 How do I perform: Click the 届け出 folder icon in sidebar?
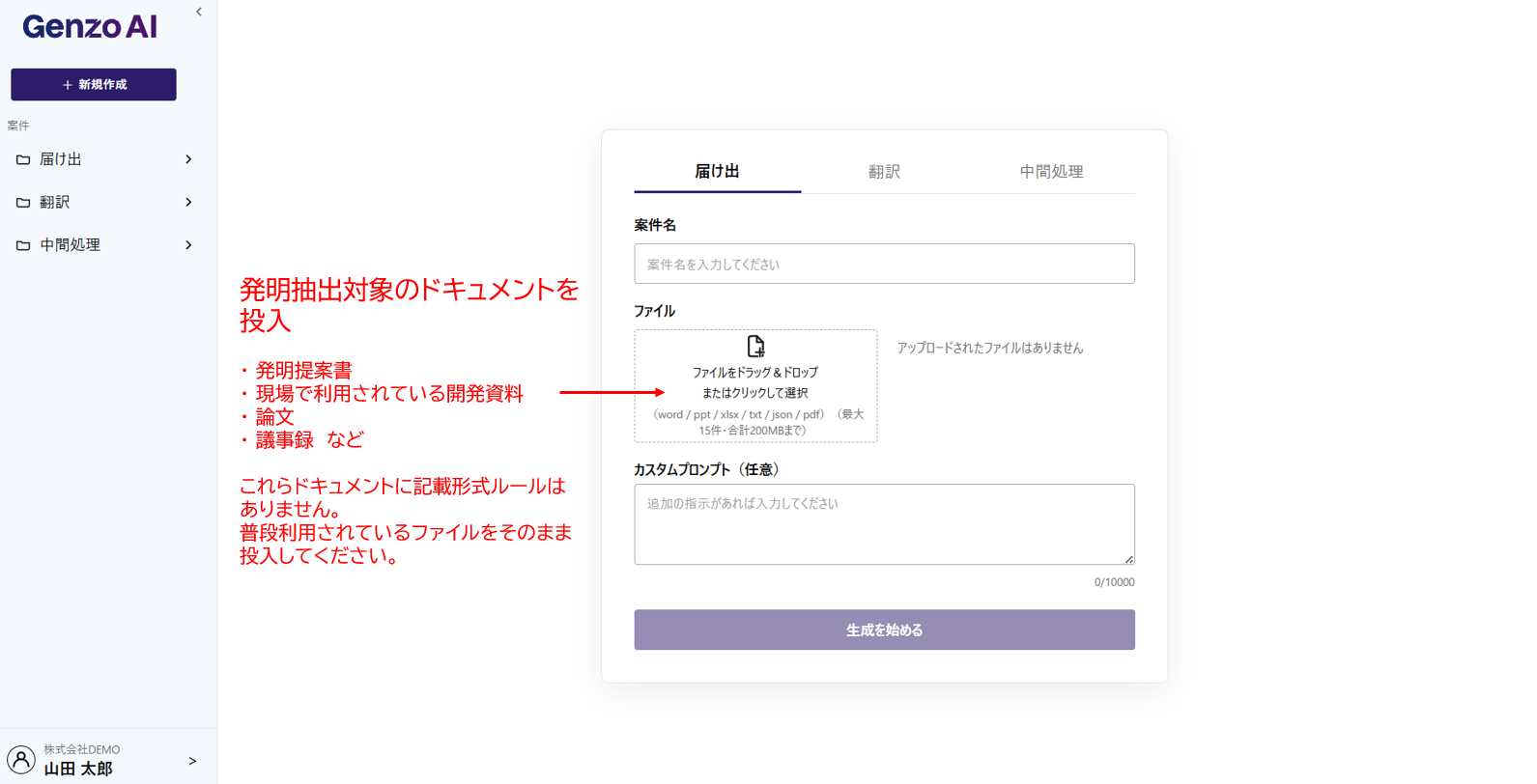pos(23,159)
